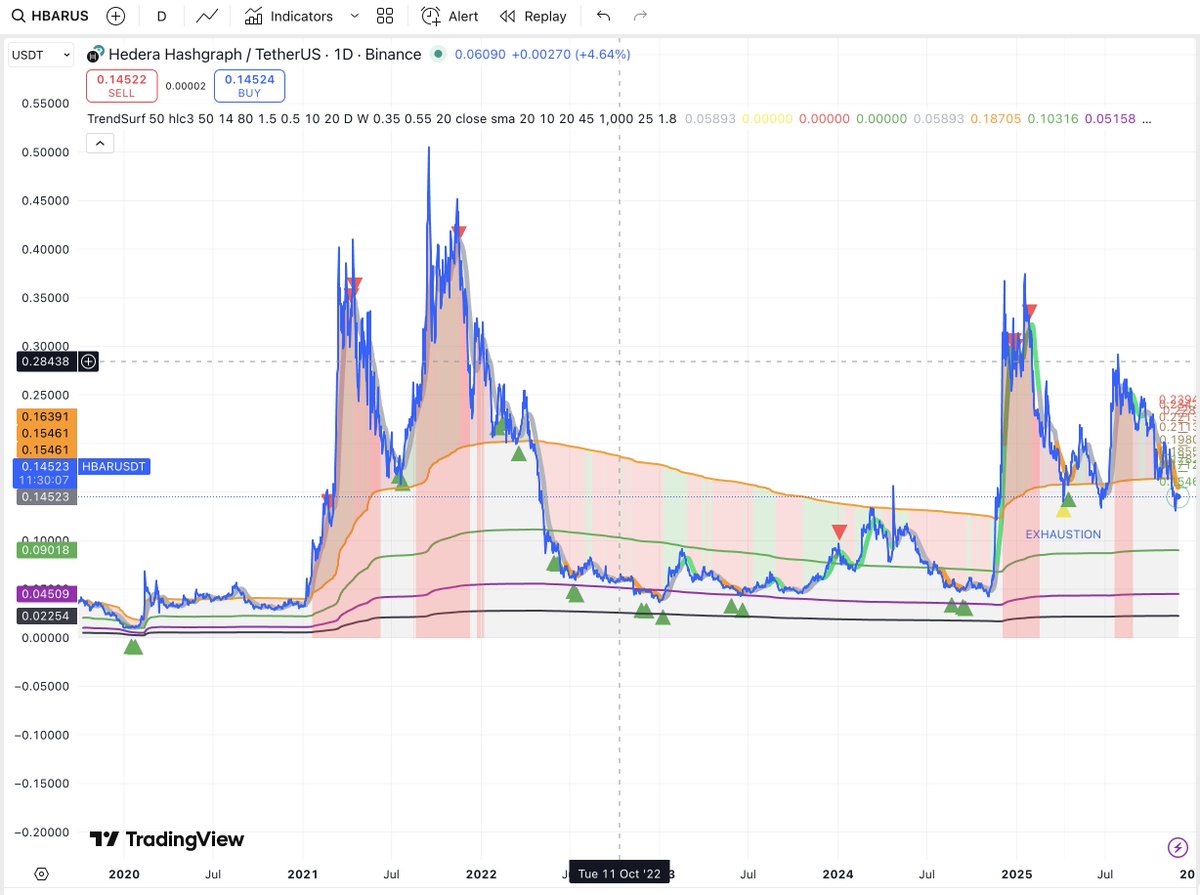Open the chart settings gear

(x=40, y=873)
